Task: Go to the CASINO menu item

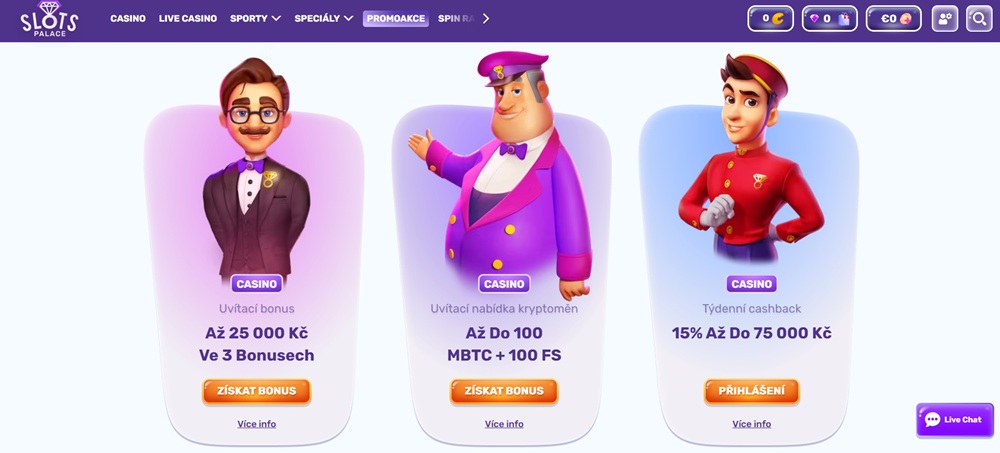Action: point(128,19)
